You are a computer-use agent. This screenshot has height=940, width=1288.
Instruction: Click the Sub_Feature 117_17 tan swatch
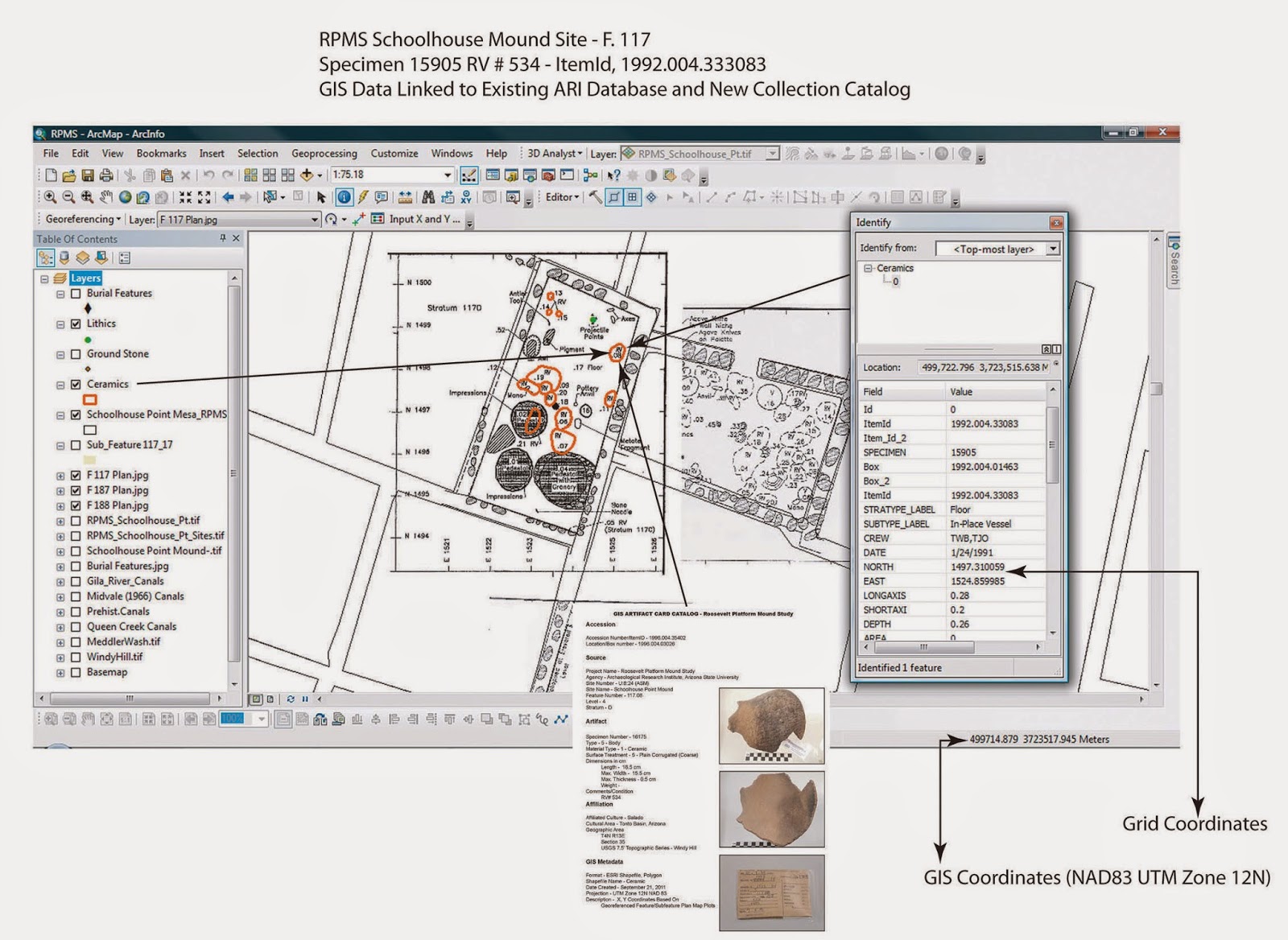89,460
